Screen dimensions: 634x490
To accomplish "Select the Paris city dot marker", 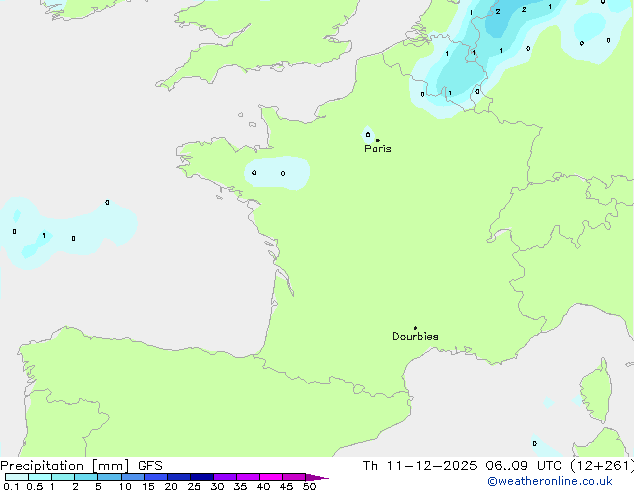I will point(378,140).
